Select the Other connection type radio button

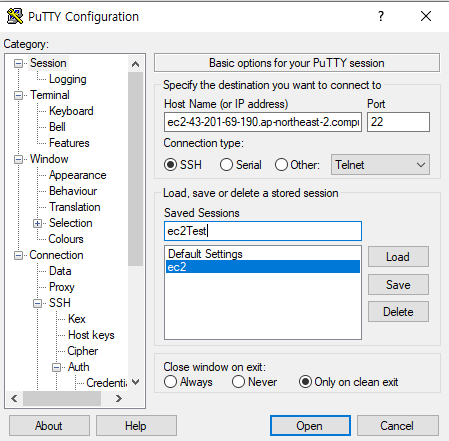281,165
